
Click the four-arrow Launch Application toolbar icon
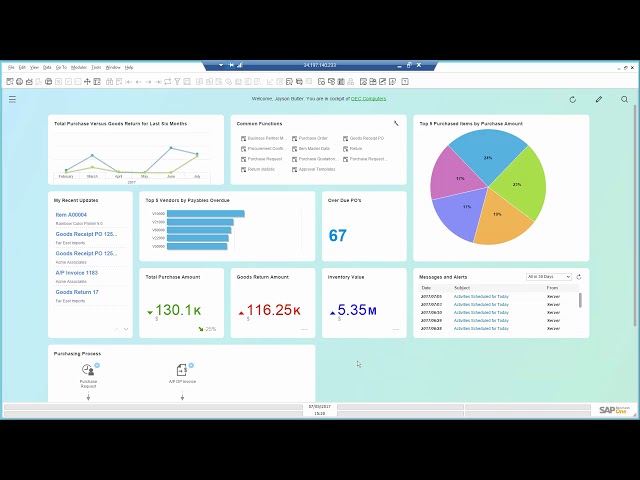pos(87,82)
